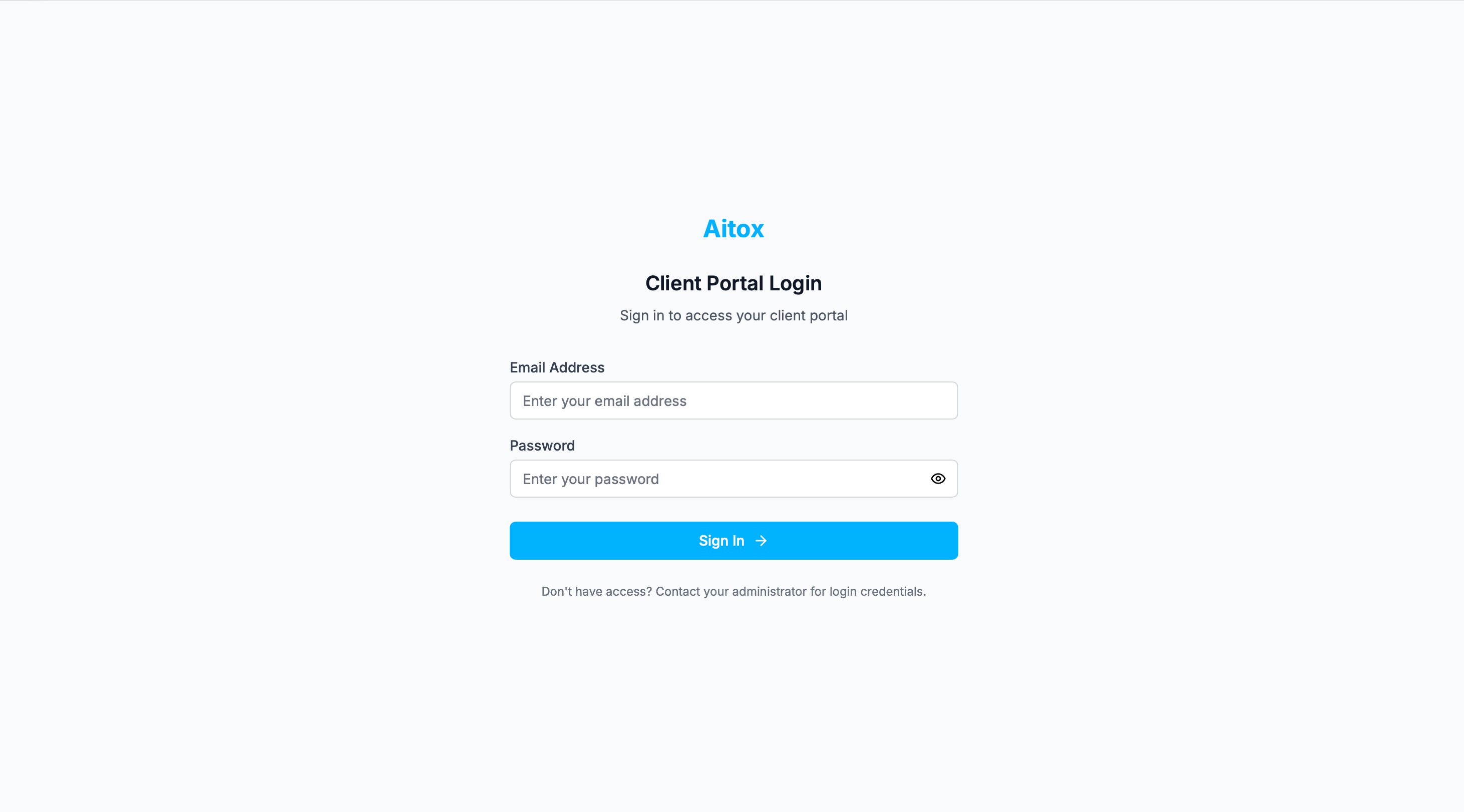The width and height of the screenshot is (1464, 812).
Task: Click "client portal" in the subtitle
Action: [808, 315]
